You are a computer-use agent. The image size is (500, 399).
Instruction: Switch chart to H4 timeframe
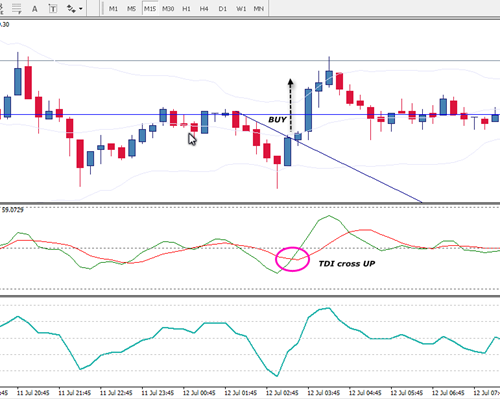(204, 9)
